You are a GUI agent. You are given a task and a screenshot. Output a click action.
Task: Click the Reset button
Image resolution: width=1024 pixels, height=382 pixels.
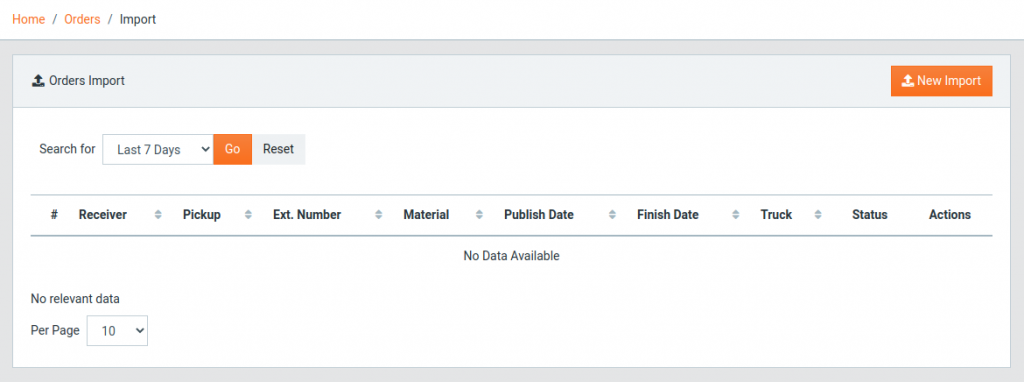pyautogui.click(x=278, y=150)
